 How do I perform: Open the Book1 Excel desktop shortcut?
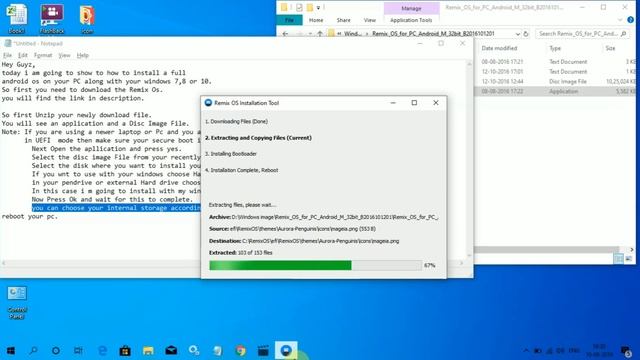(x=17, y=18)
